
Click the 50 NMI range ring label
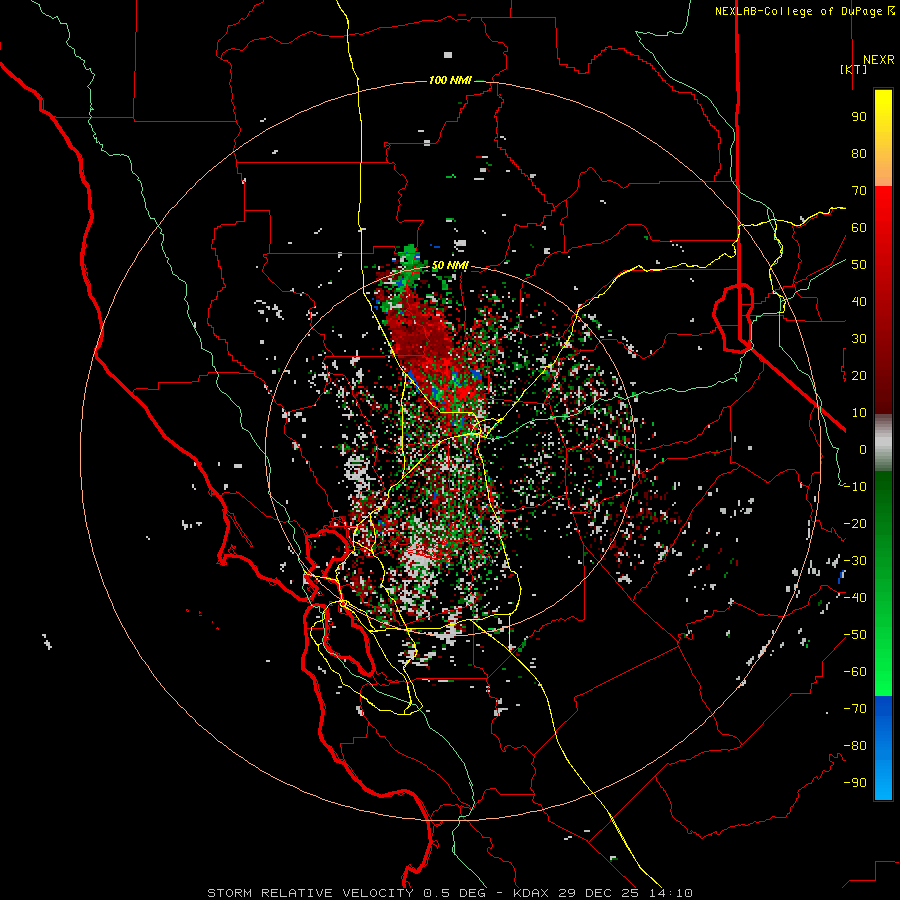pos(450,265)
